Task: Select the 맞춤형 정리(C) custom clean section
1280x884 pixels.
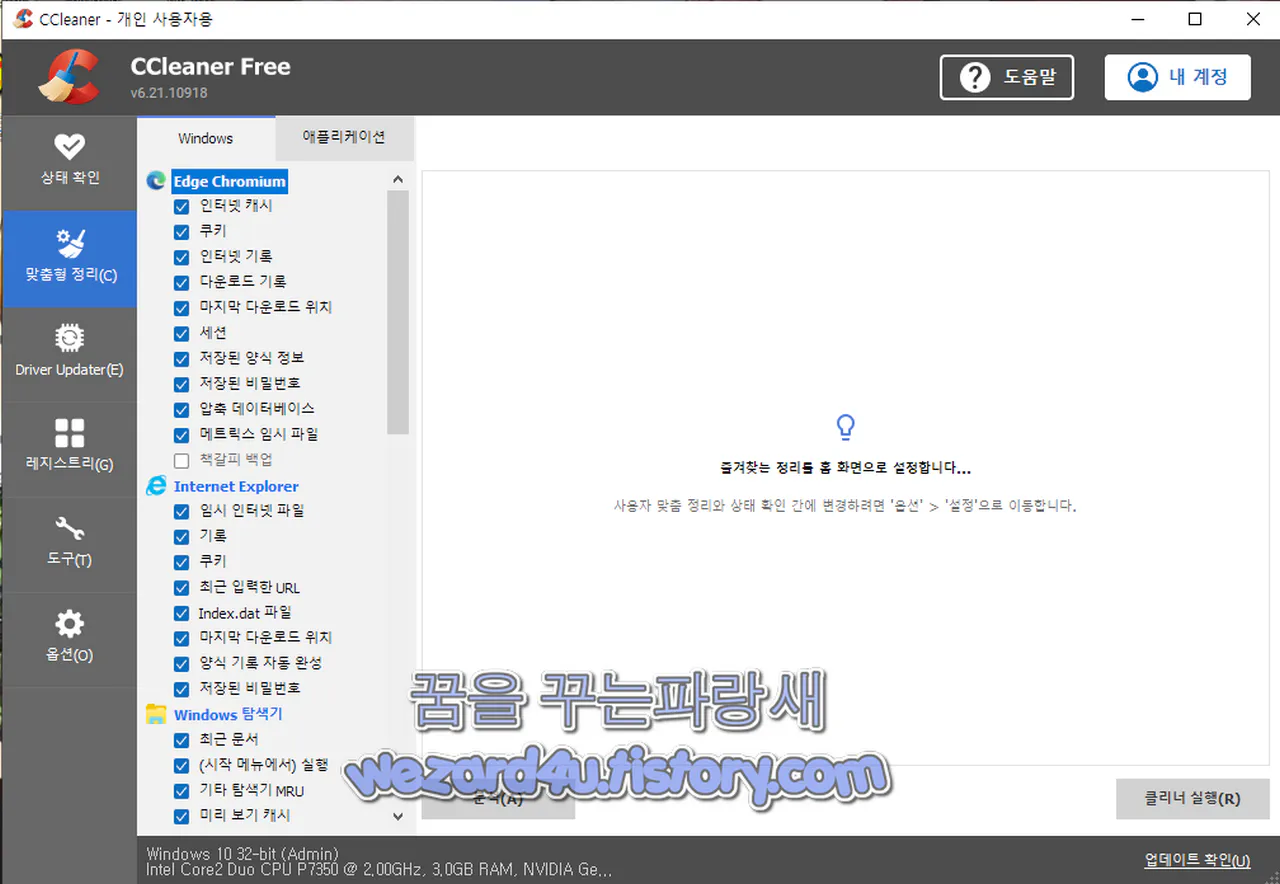Action: click(x=69, y=258)
